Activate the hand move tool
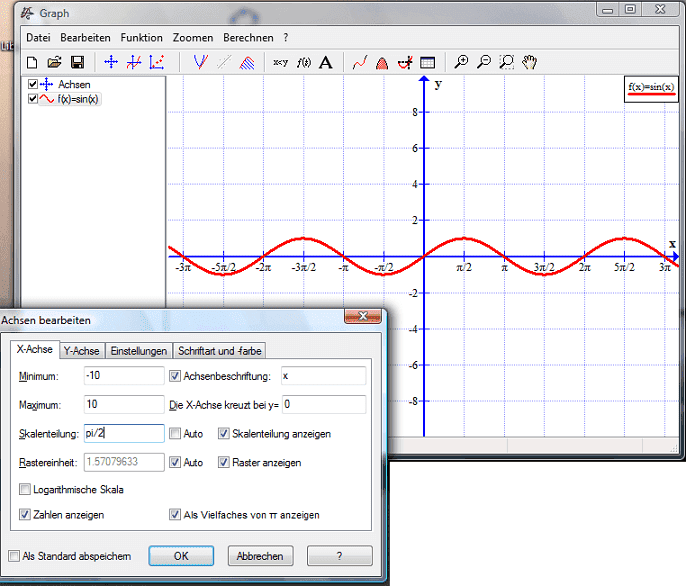686x586 pixels. click(x=530, y=62)
